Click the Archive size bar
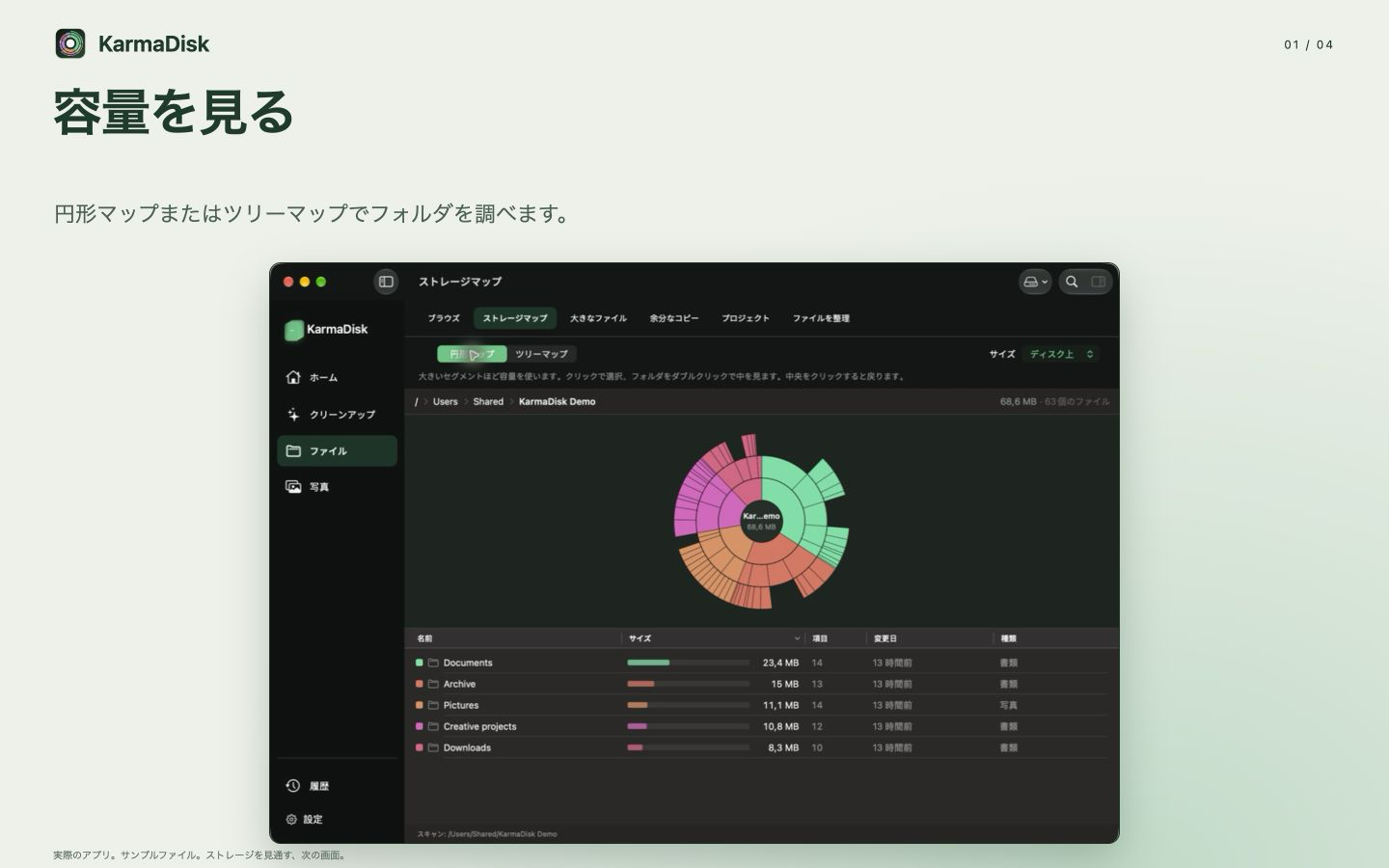The height and width of the screenshot is (868, 1389). 689,684
